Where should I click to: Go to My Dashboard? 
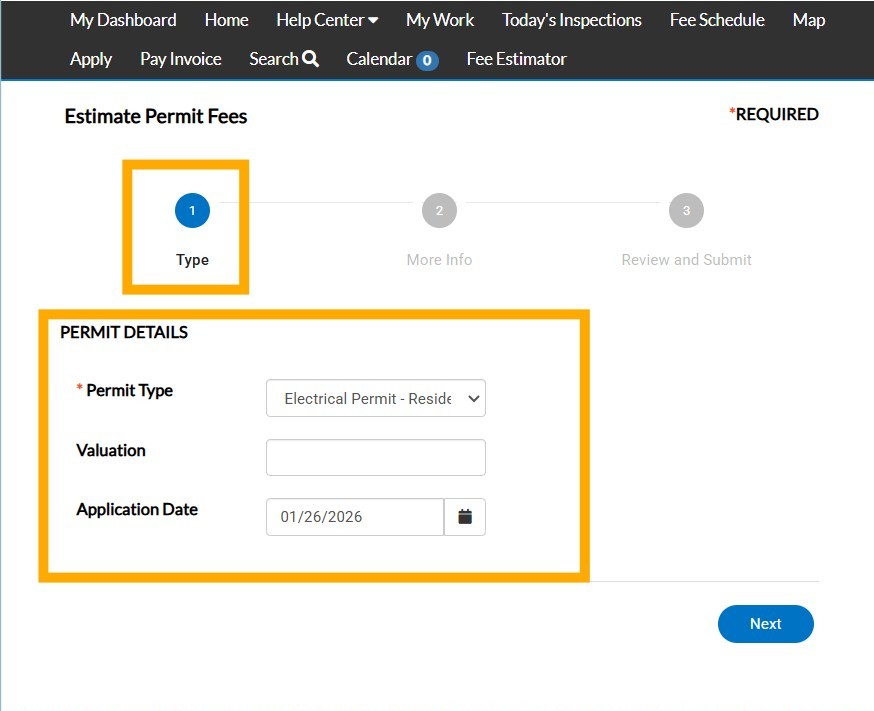tap(123, 20)
